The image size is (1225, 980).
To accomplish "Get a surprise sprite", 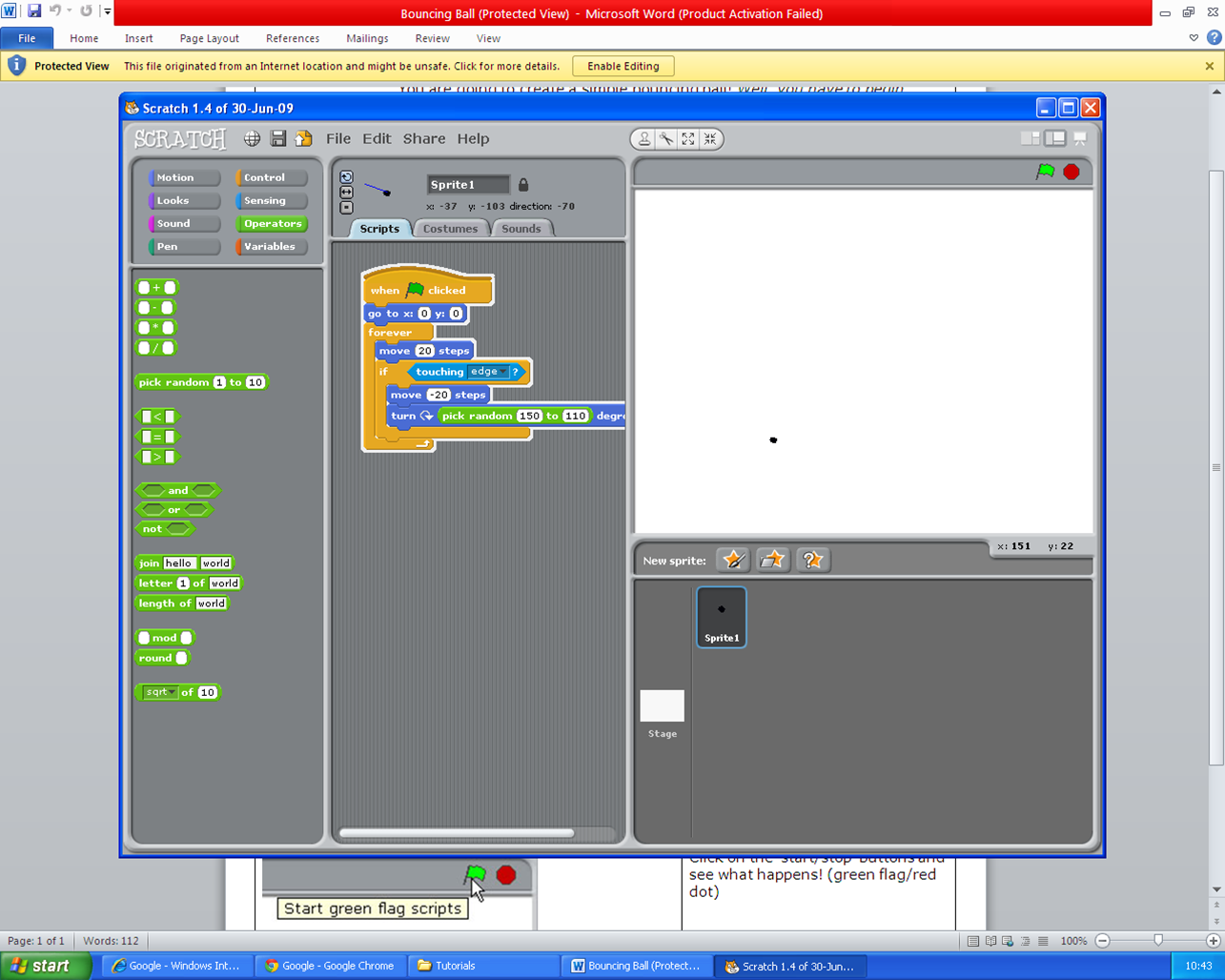I will pos(811,561).
